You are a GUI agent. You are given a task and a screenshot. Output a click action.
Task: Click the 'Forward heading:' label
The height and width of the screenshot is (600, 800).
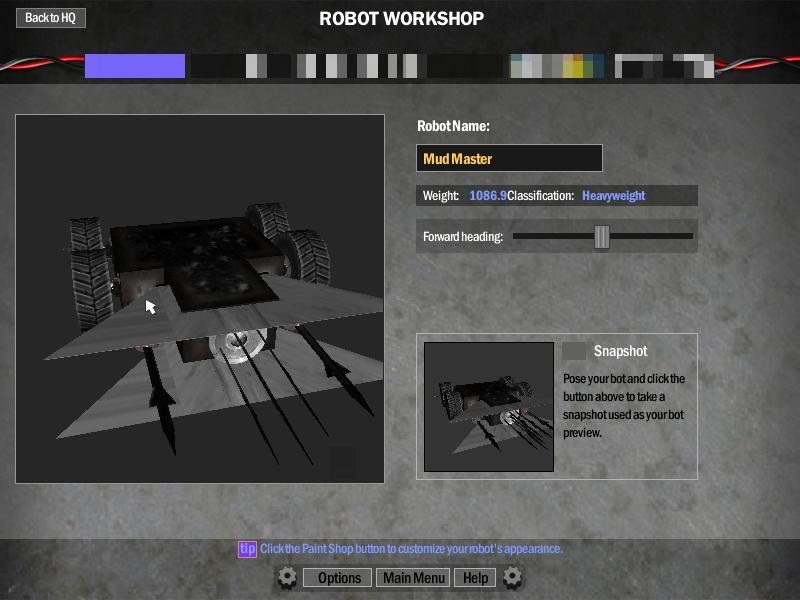(463, 237)
